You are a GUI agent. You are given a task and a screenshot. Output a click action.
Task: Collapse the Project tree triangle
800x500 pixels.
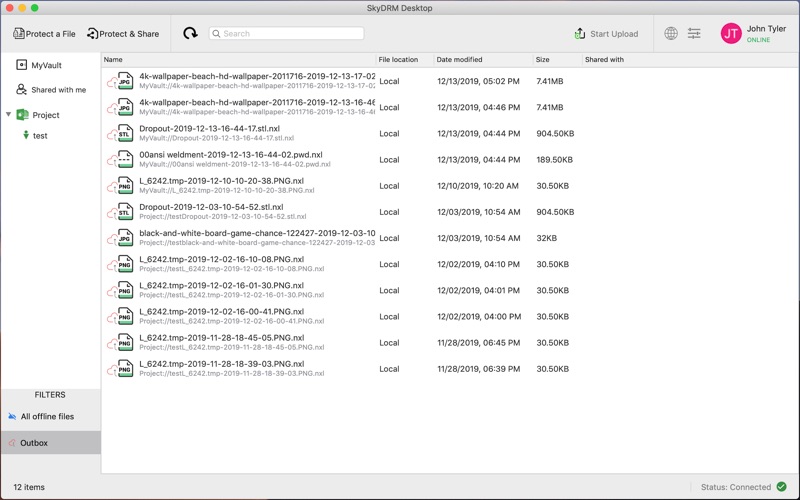coord(9,114)
